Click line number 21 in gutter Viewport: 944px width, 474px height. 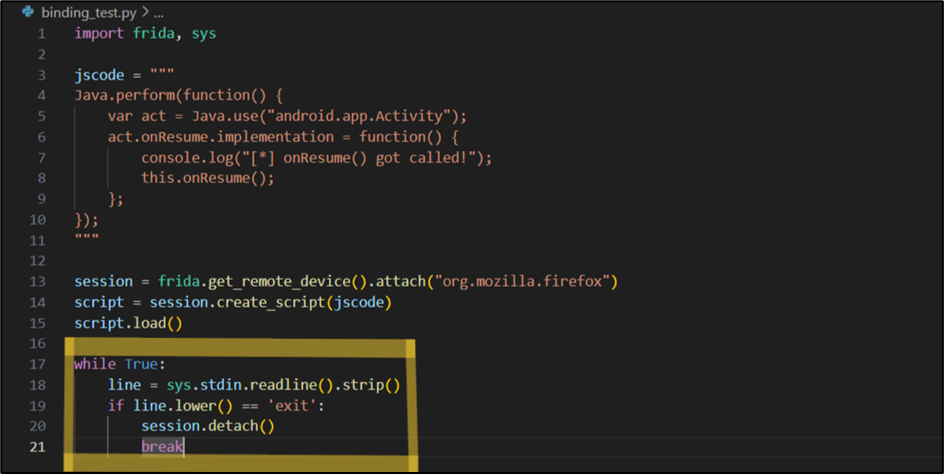37,447
